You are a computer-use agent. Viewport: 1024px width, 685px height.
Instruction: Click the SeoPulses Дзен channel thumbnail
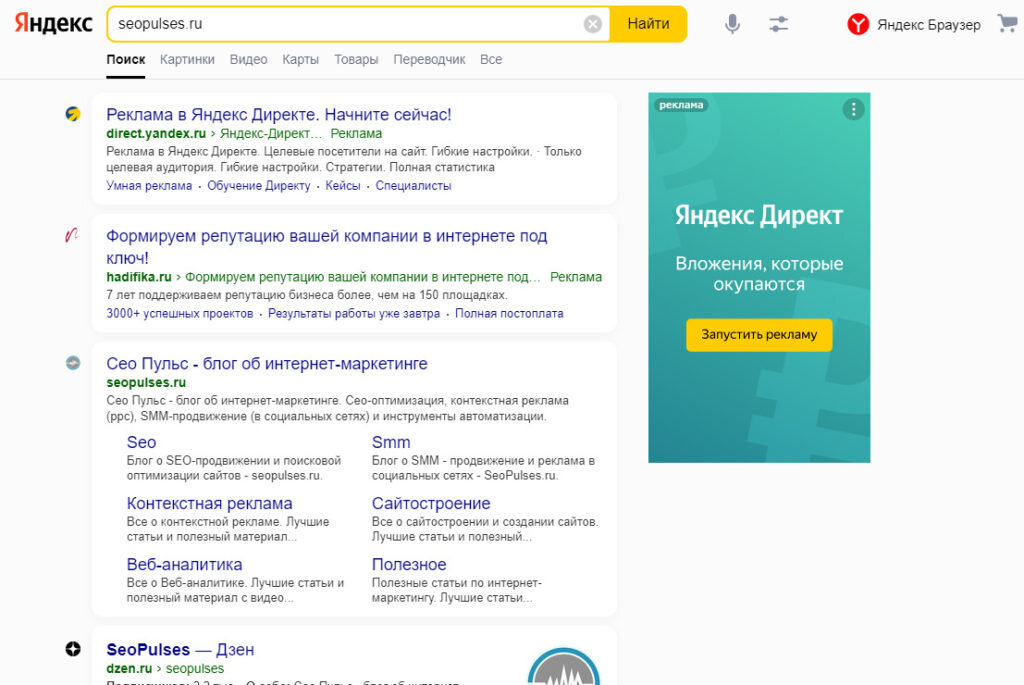(564, 666)
